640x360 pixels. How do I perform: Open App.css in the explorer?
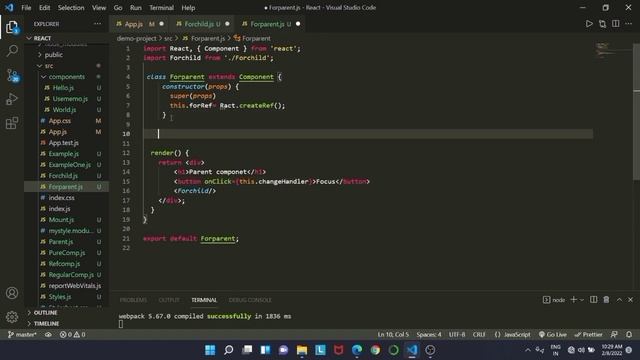(67, 121)
